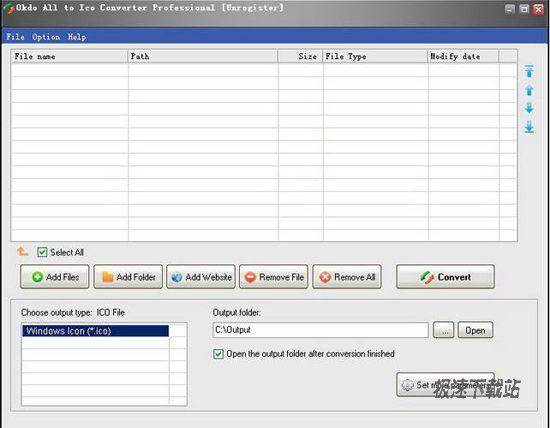The height and width of the screenshot is (428, 550).
Task: Open the Help menu
Action: (77, 37)
